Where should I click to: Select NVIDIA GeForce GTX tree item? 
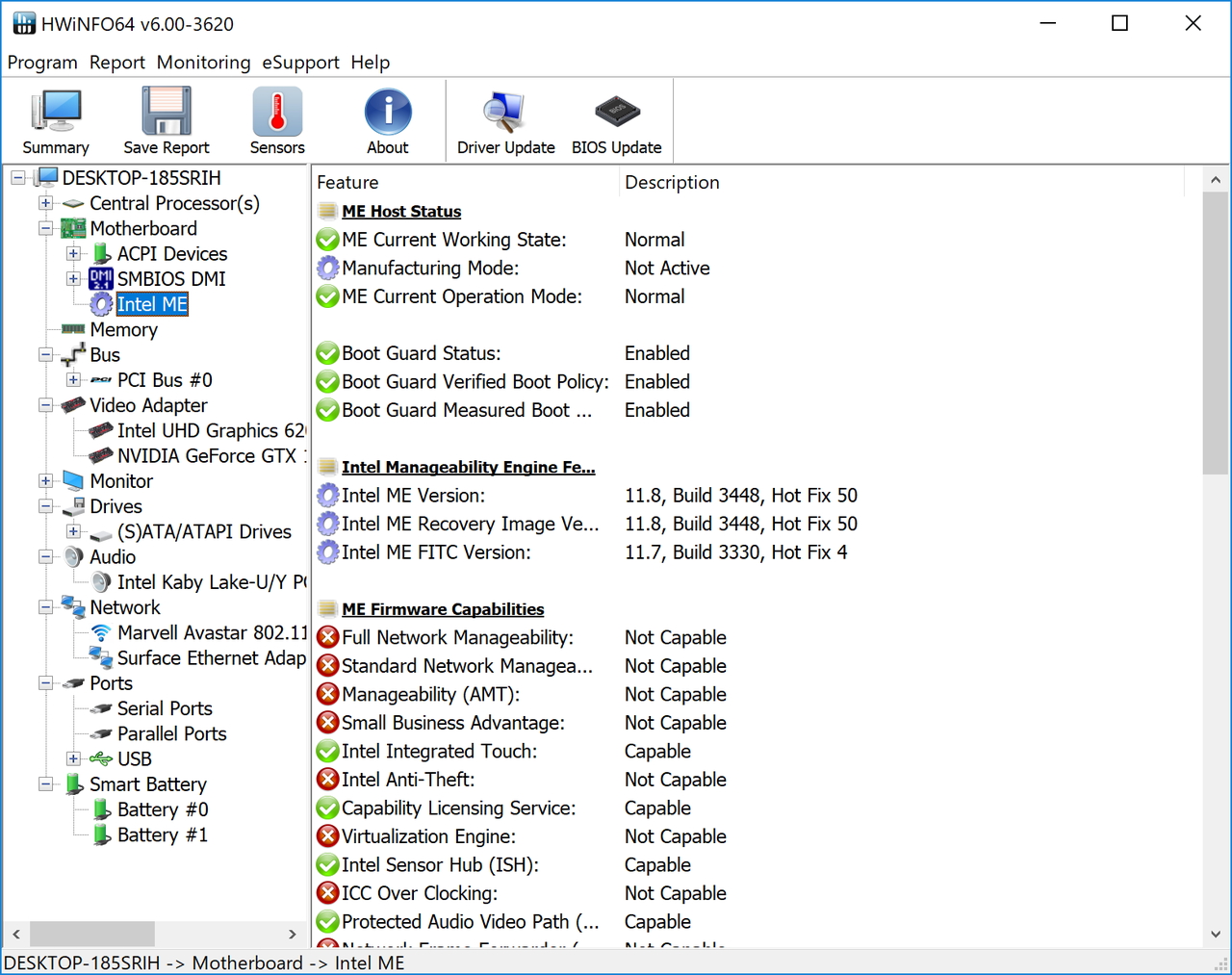(x=212, y=456)
